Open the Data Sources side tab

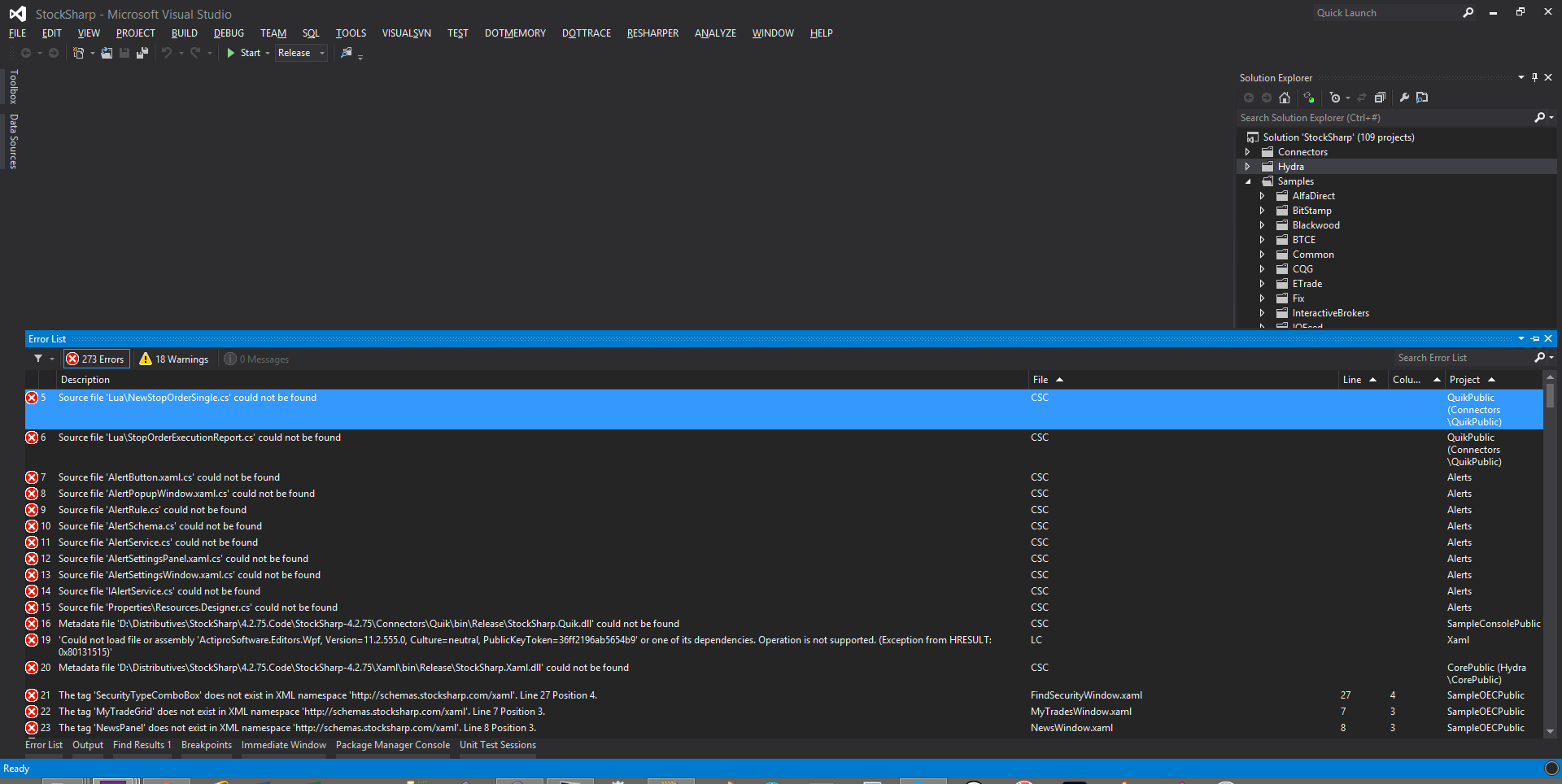point(13,142)
